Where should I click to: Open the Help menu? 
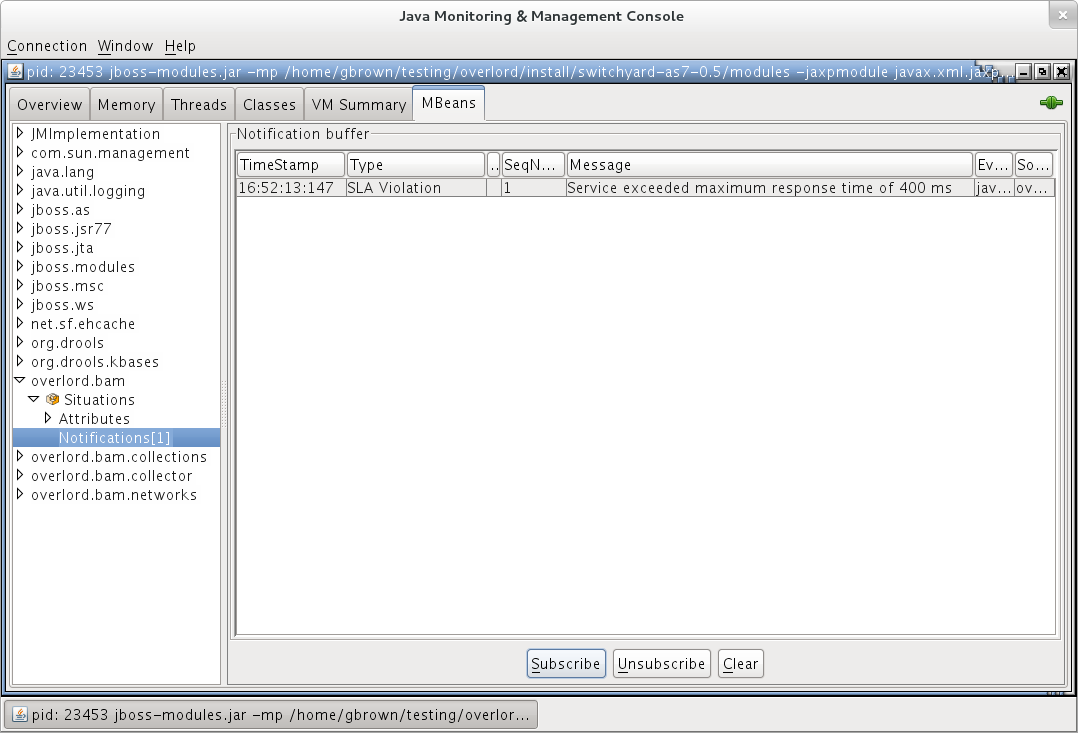coord(180,46)
